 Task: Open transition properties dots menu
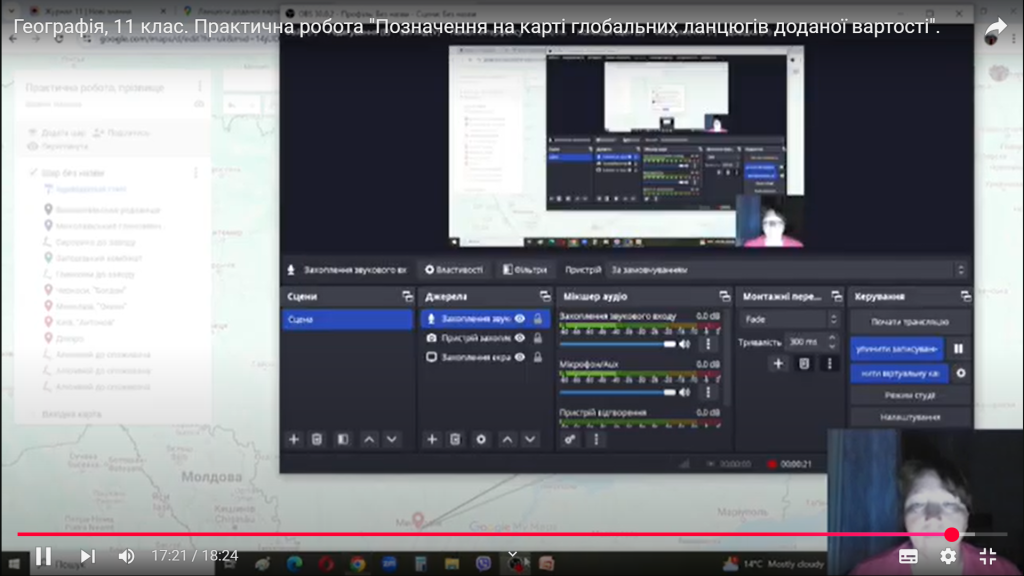pyautogui.click(x=829, y=364)
